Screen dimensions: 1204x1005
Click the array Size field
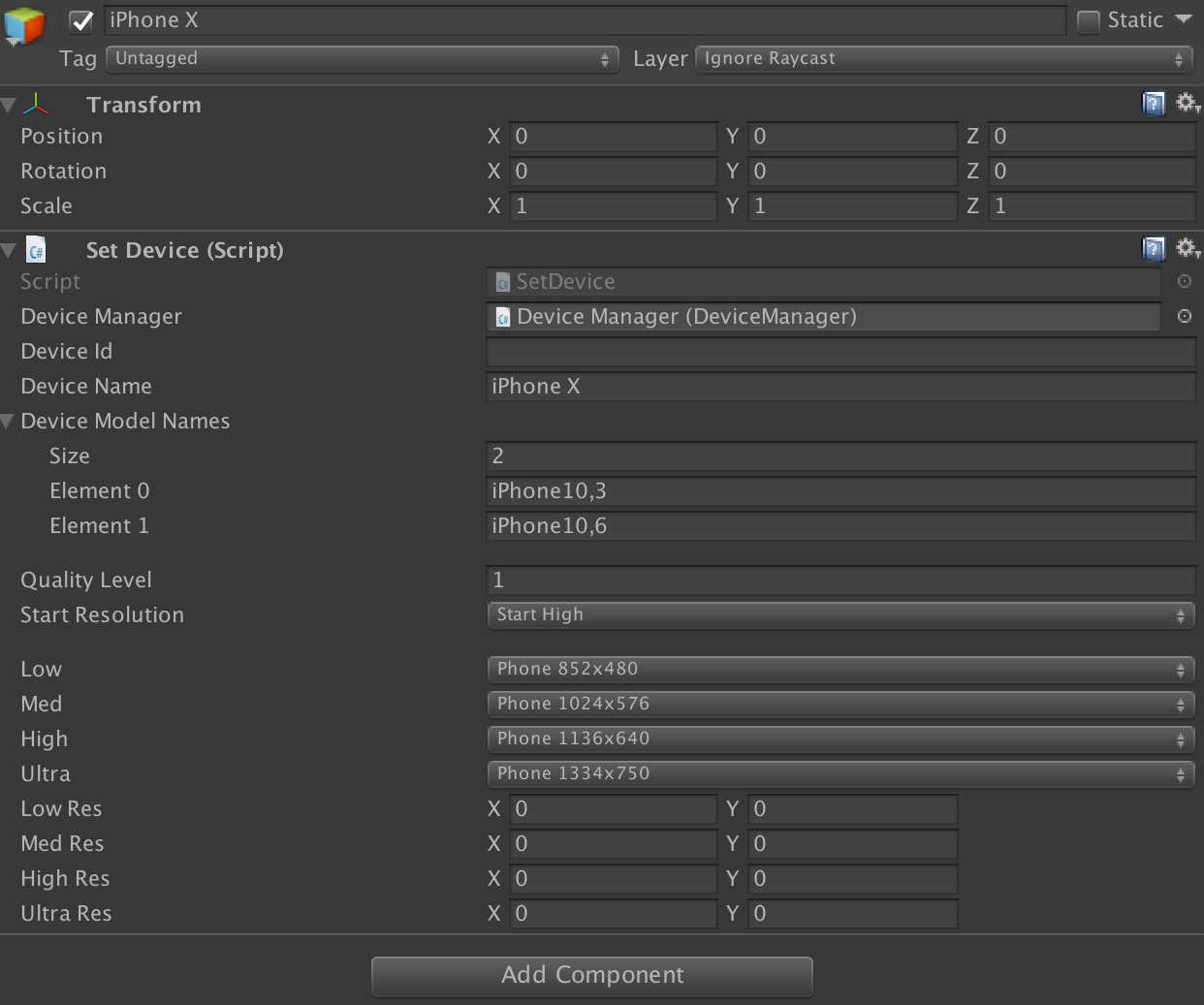841,456
